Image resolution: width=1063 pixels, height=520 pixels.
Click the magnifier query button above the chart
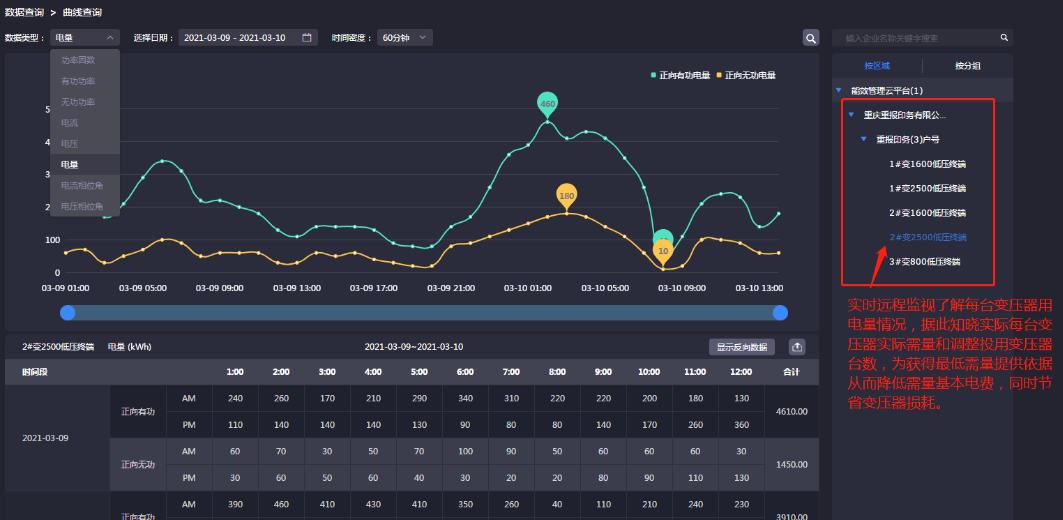811,38
